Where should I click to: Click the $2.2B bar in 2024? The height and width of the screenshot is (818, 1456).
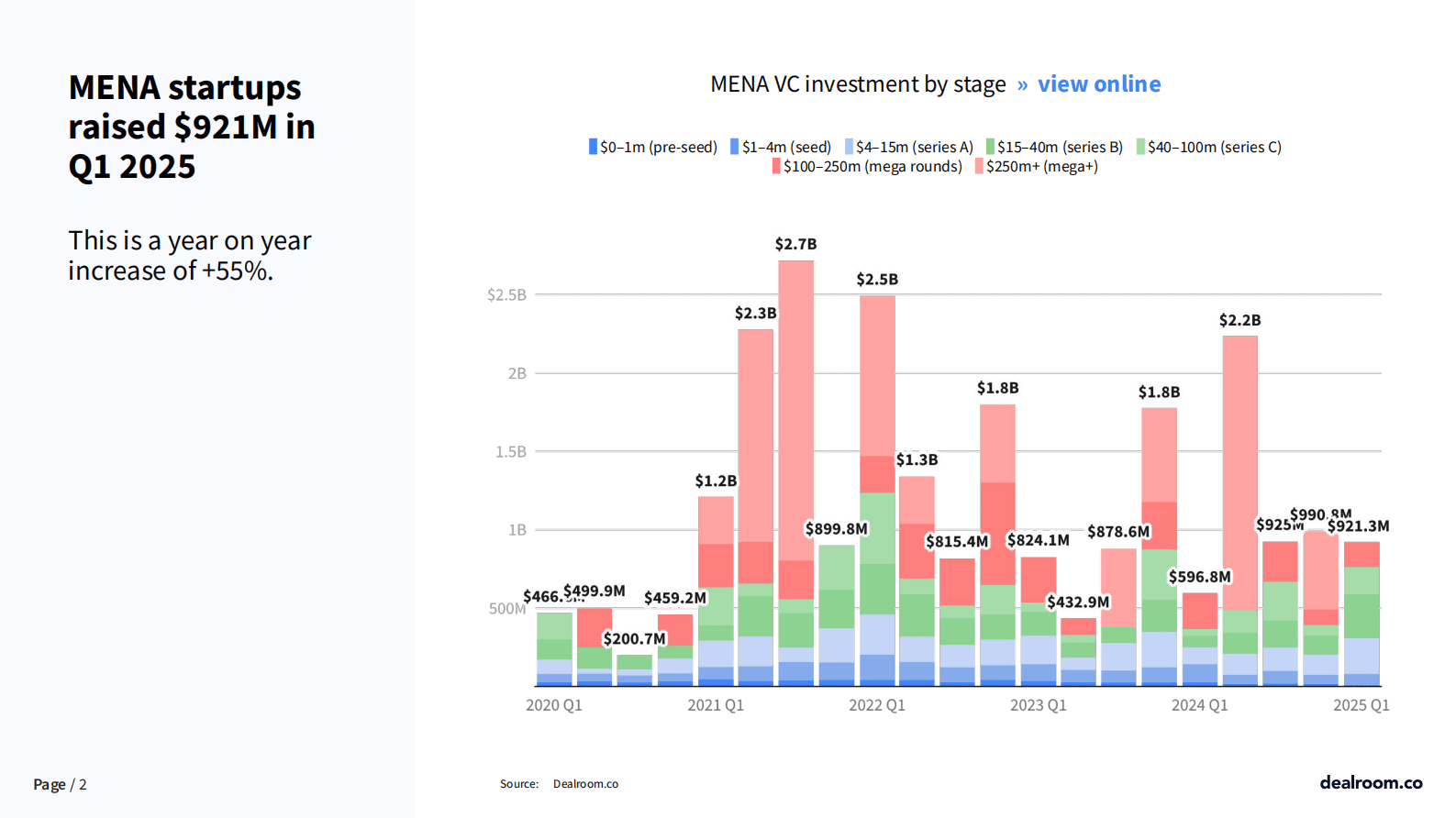[x=1240, y=511]
